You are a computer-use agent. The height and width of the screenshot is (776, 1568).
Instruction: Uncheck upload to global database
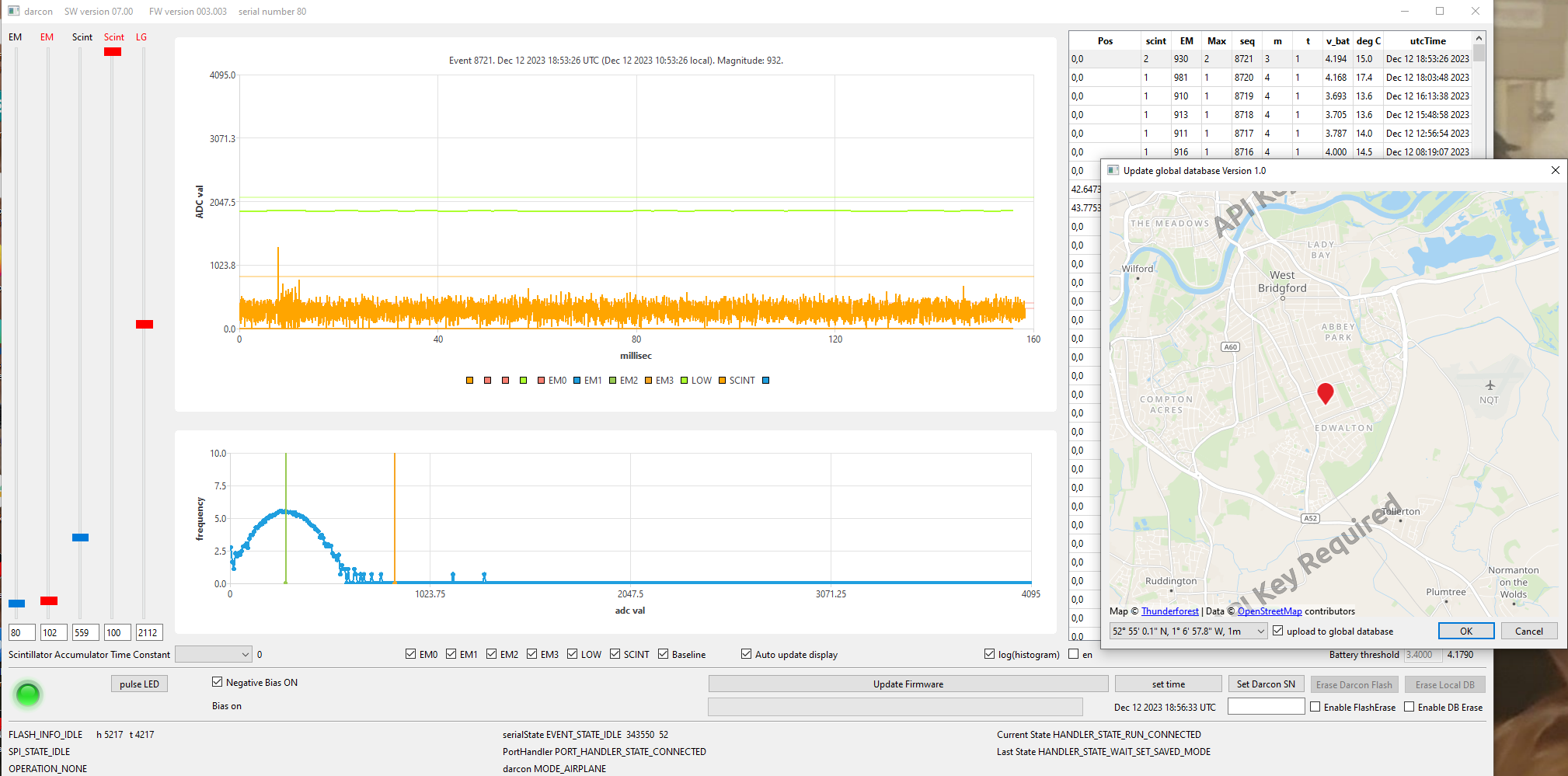tap(1277, 632)
